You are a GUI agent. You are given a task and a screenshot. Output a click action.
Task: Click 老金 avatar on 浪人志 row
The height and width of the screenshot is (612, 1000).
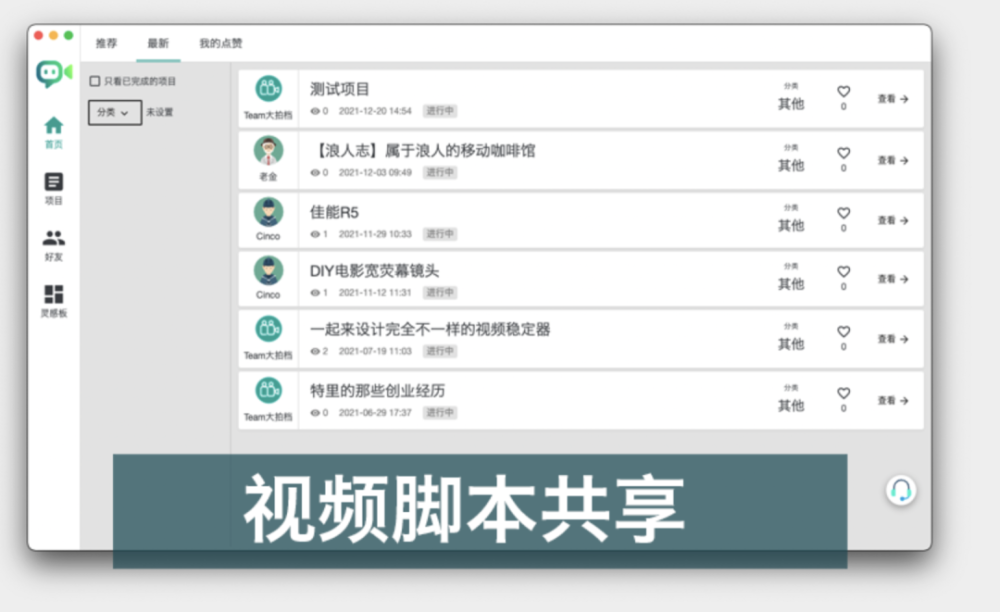coord(268,151)
